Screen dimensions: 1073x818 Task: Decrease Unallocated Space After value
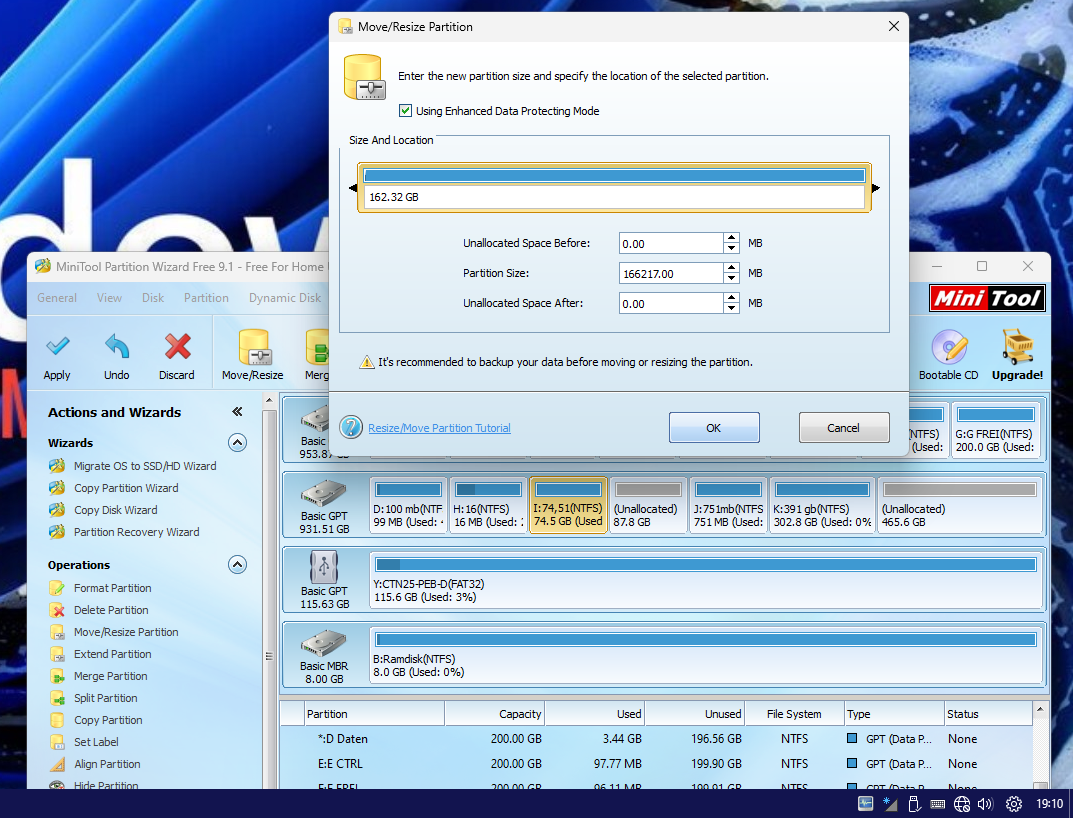click(x=732, y=309)
